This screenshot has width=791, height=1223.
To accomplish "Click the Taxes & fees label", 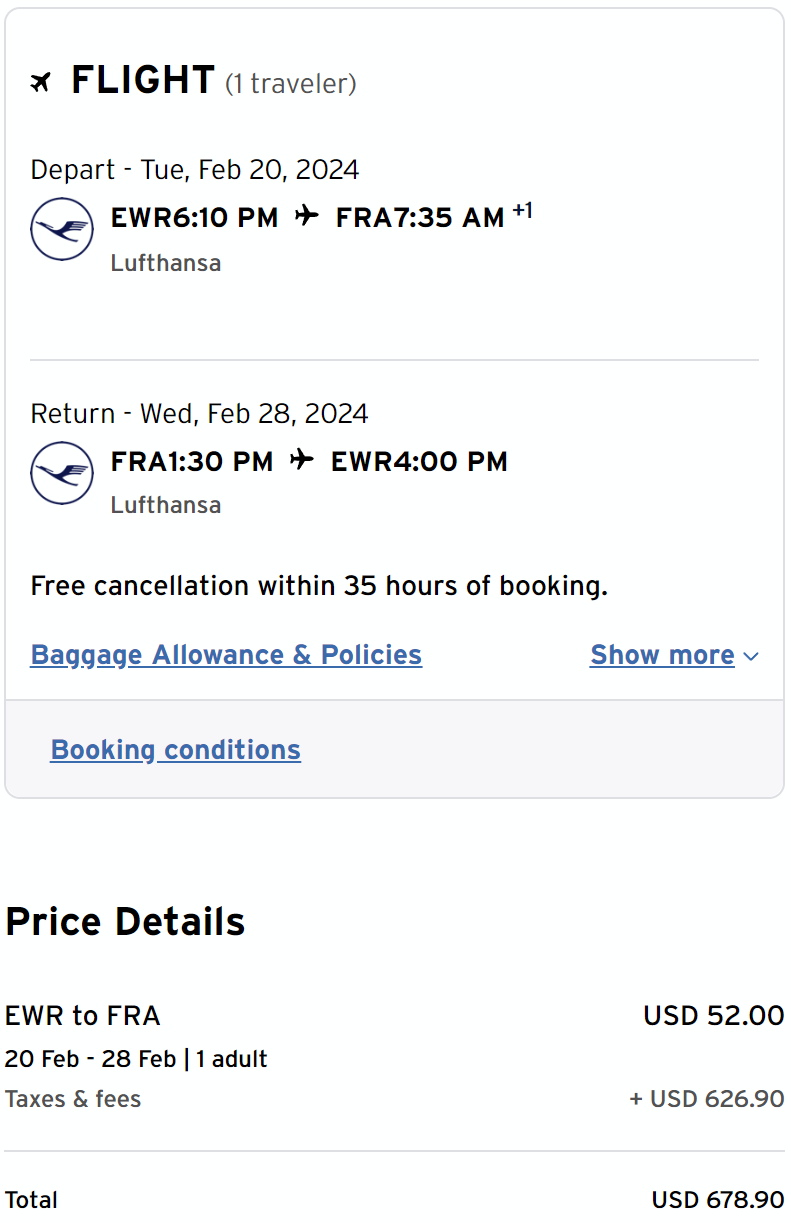I will coord(73,1099).
